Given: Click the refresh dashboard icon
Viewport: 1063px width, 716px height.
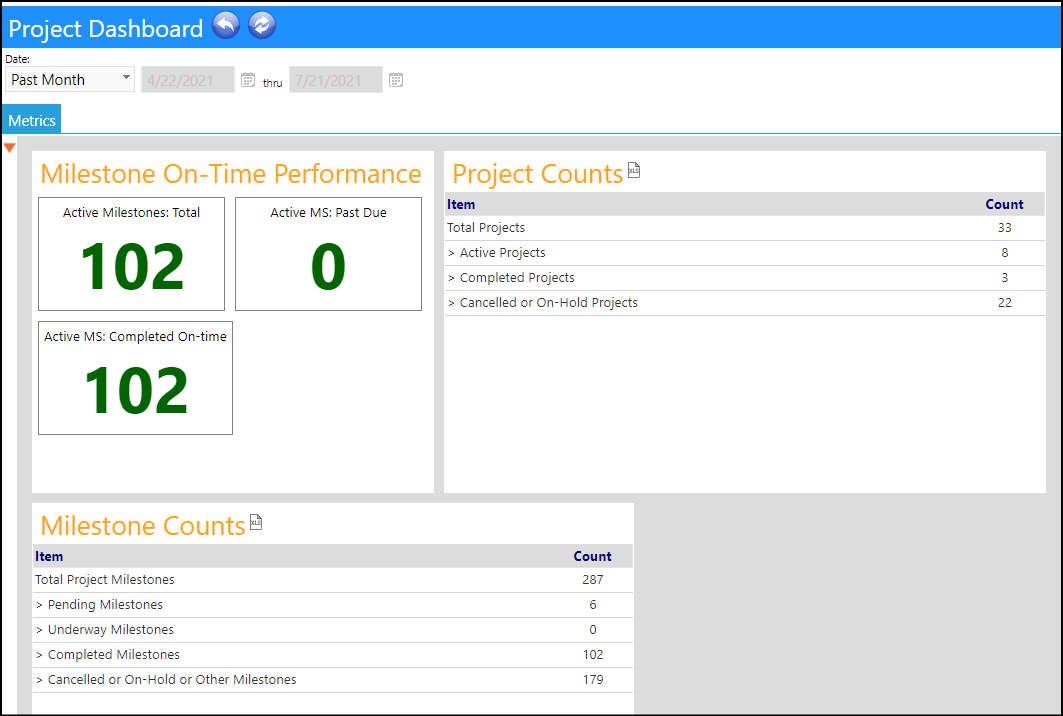Looking at the screenshot, I should 262,26.
